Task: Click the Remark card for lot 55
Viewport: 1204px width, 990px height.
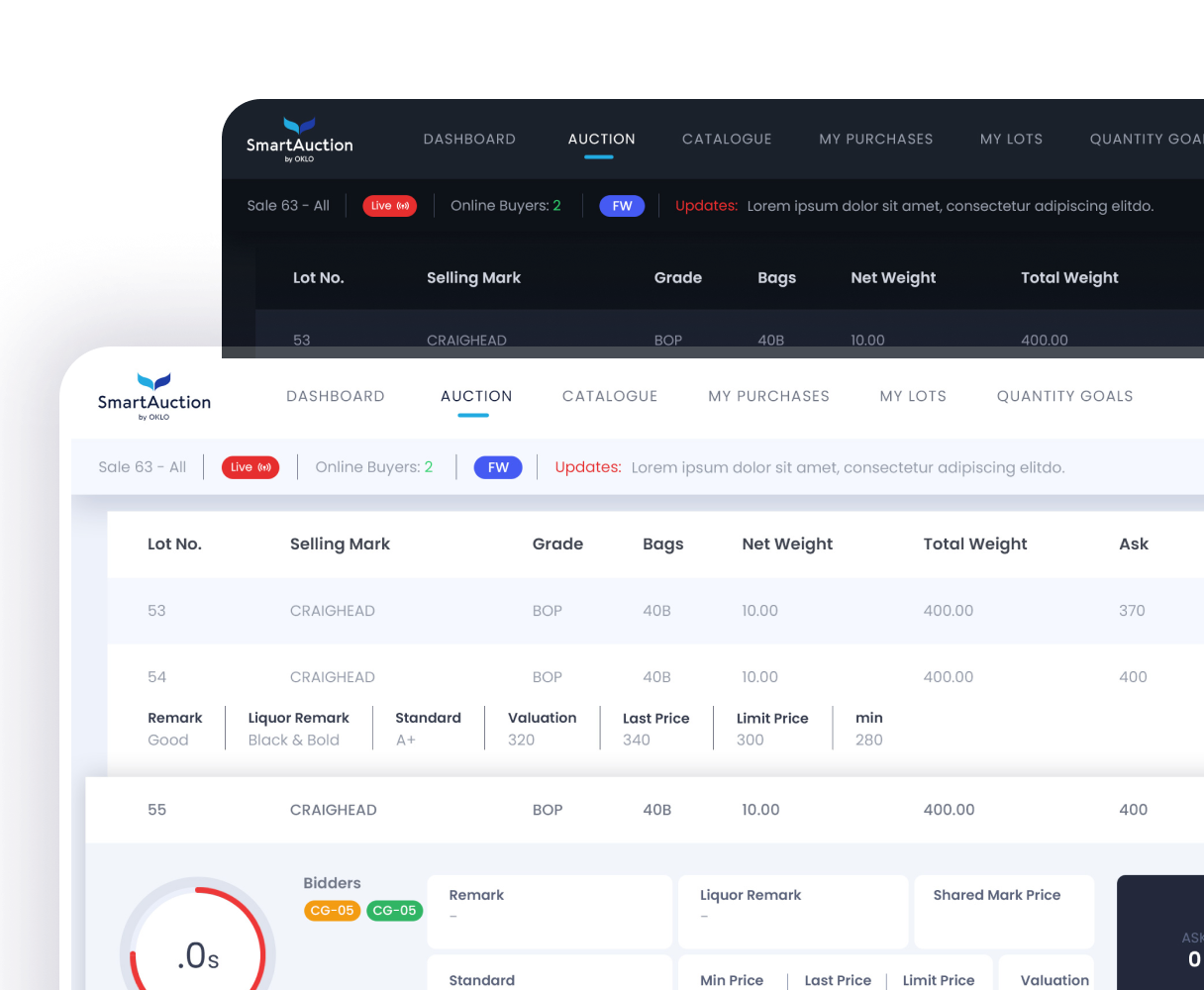Action: (x=550, y=912)
